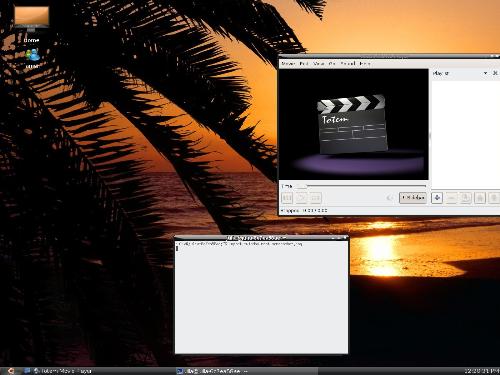Click the play button in Totem

pos(301,198)
